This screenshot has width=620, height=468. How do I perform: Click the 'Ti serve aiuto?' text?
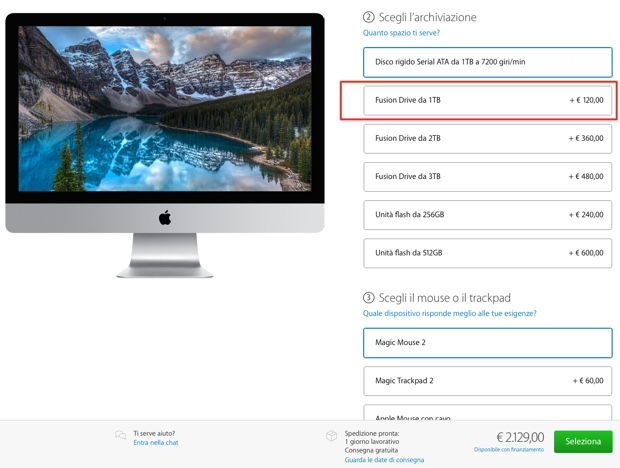pos(154,434)
